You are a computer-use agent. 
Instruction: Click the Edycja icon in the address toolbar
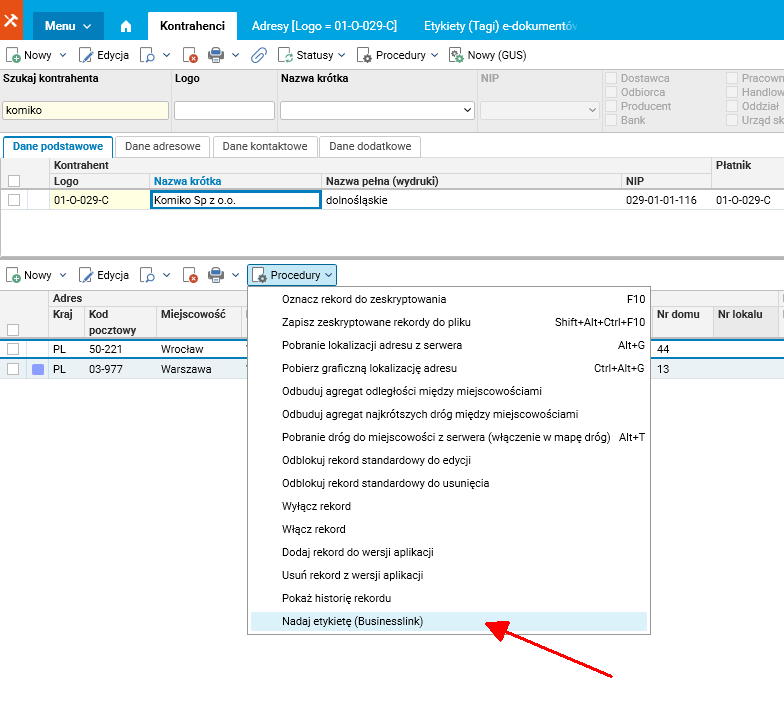86,275
